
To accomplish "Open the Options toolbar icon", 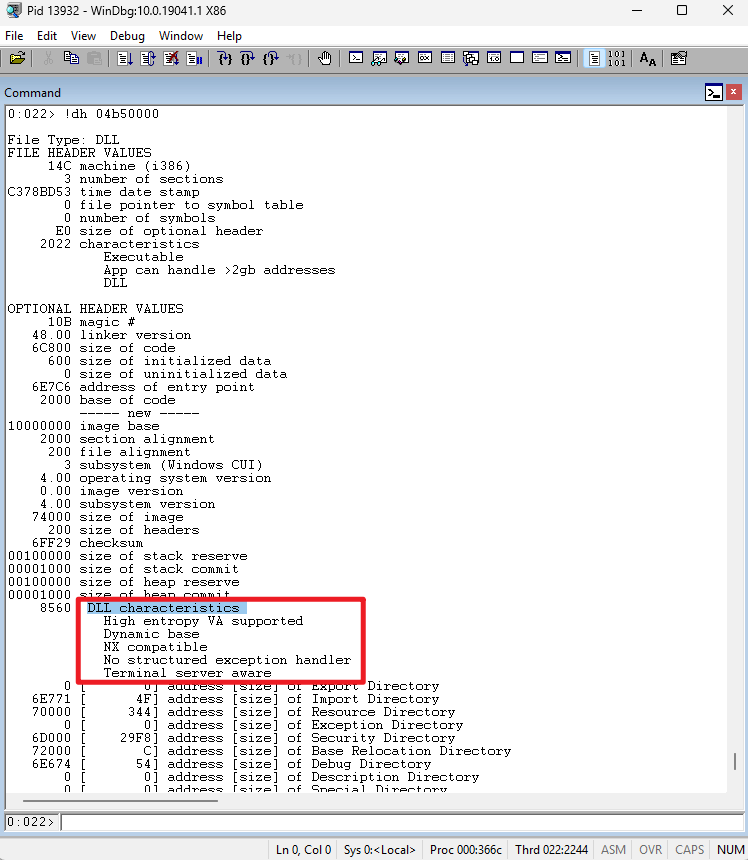I will point(679,59).
